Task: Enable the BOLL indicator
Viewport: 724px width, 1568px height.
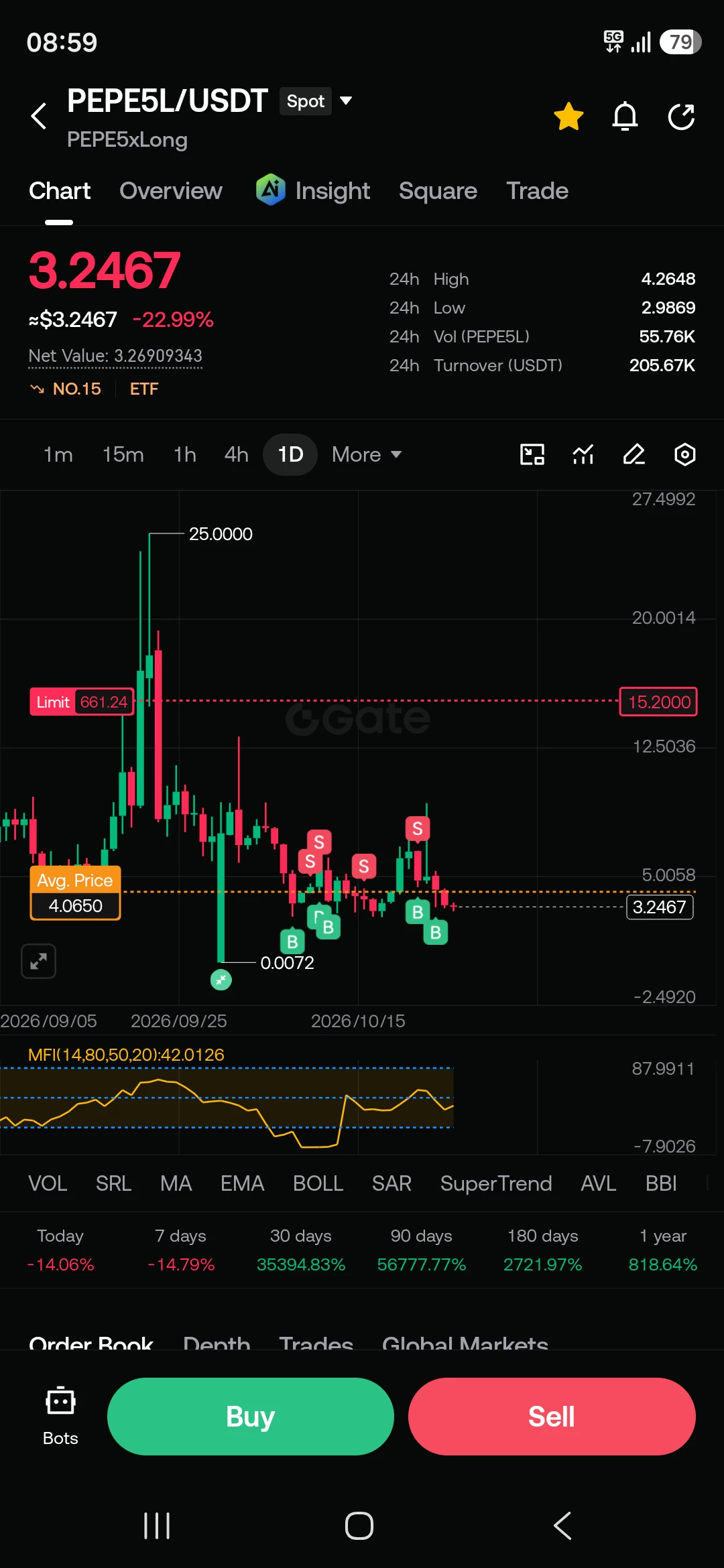Action: [318, 1183]
